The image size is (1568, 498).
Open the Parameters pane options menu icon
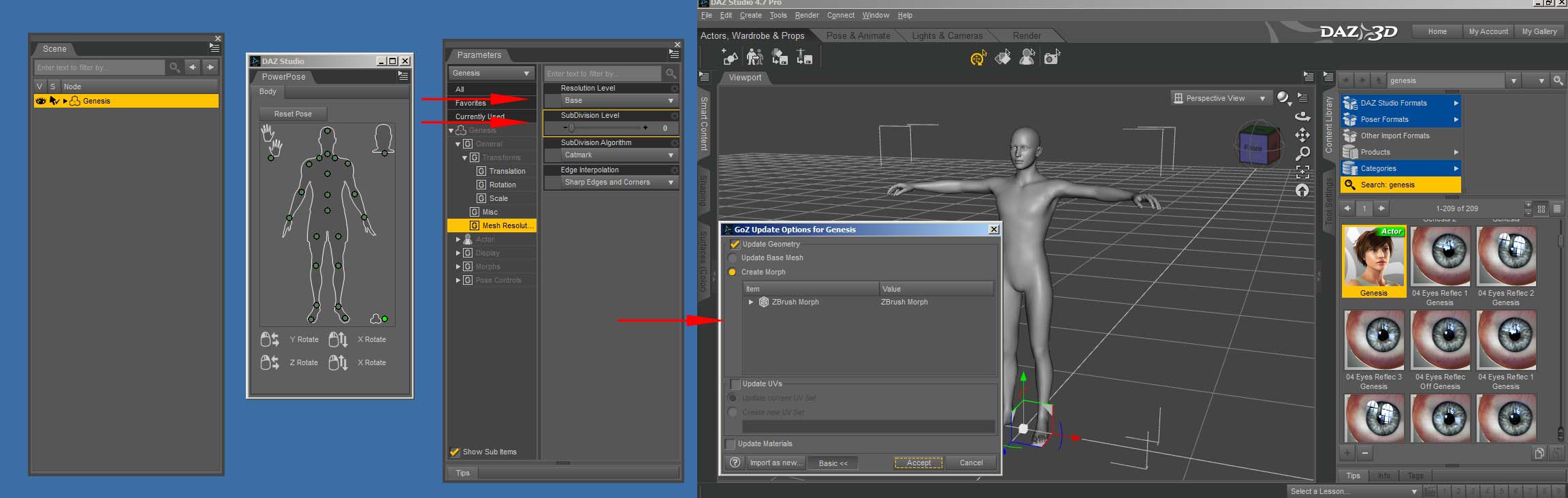coord(674,55)
